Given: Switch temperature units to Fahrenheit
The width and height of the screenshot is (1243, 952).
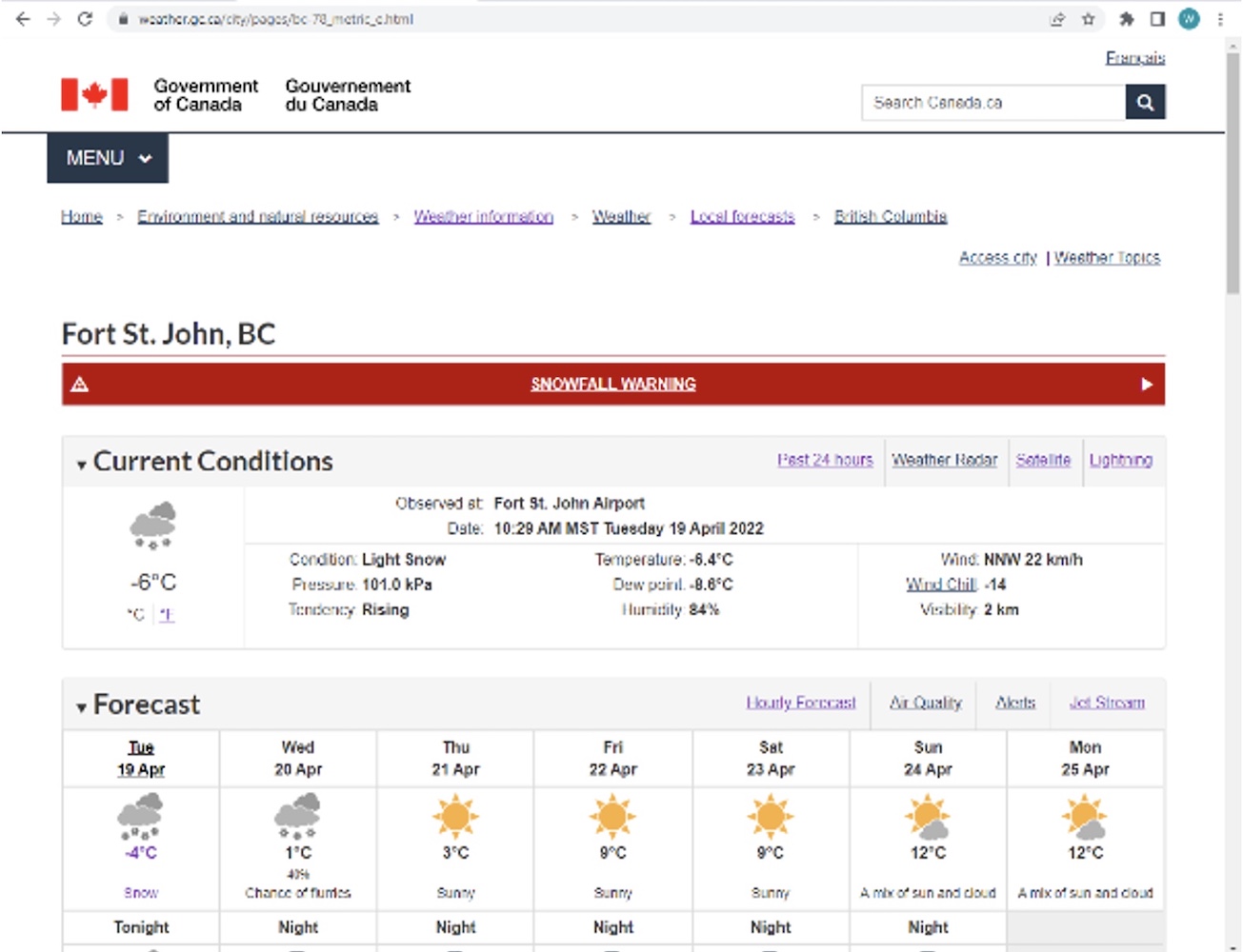Looking at the screenshot, I should (167, 614).
